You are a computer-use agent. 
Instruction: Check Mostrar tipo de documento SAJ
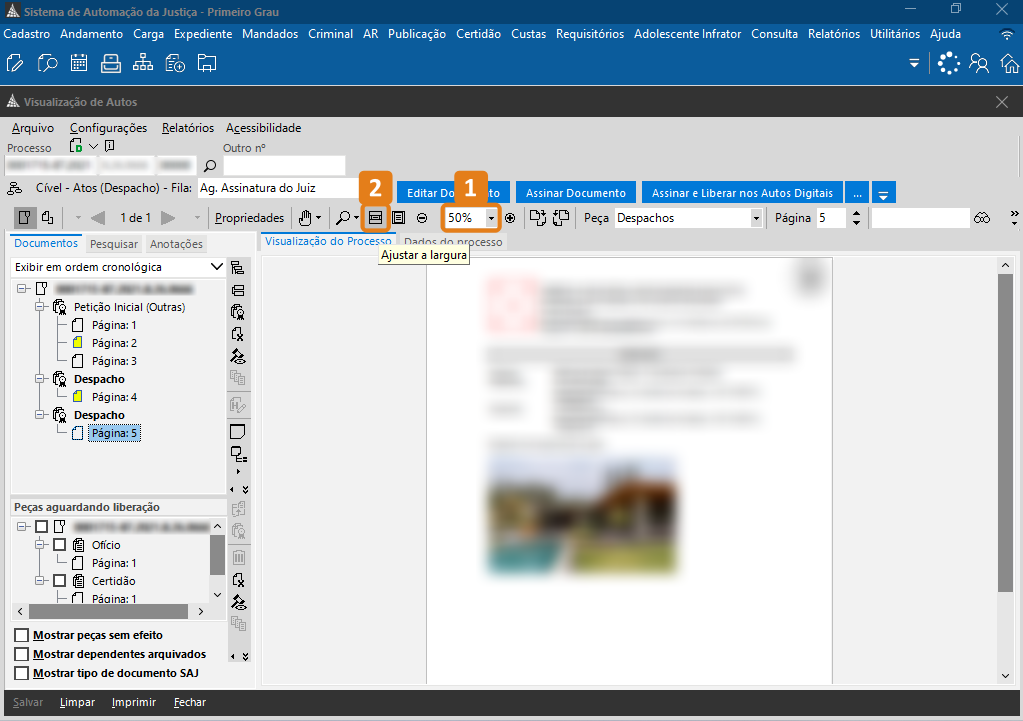tap(22, 673)
